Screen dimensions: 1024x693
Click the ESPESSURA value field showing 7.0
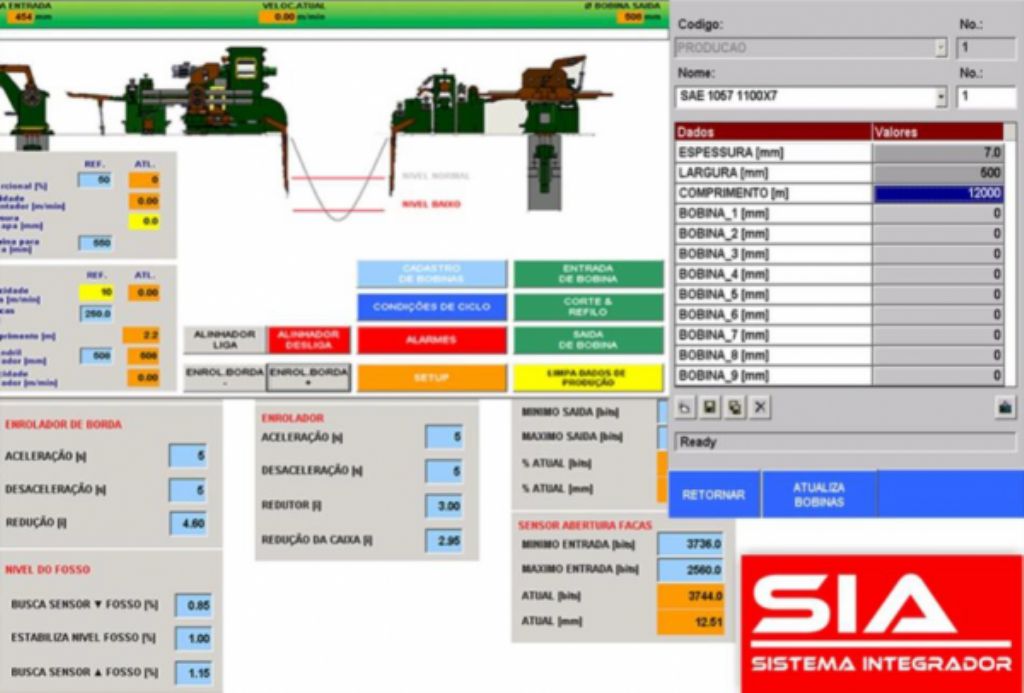pyautogui.click(x=938, y=153)
